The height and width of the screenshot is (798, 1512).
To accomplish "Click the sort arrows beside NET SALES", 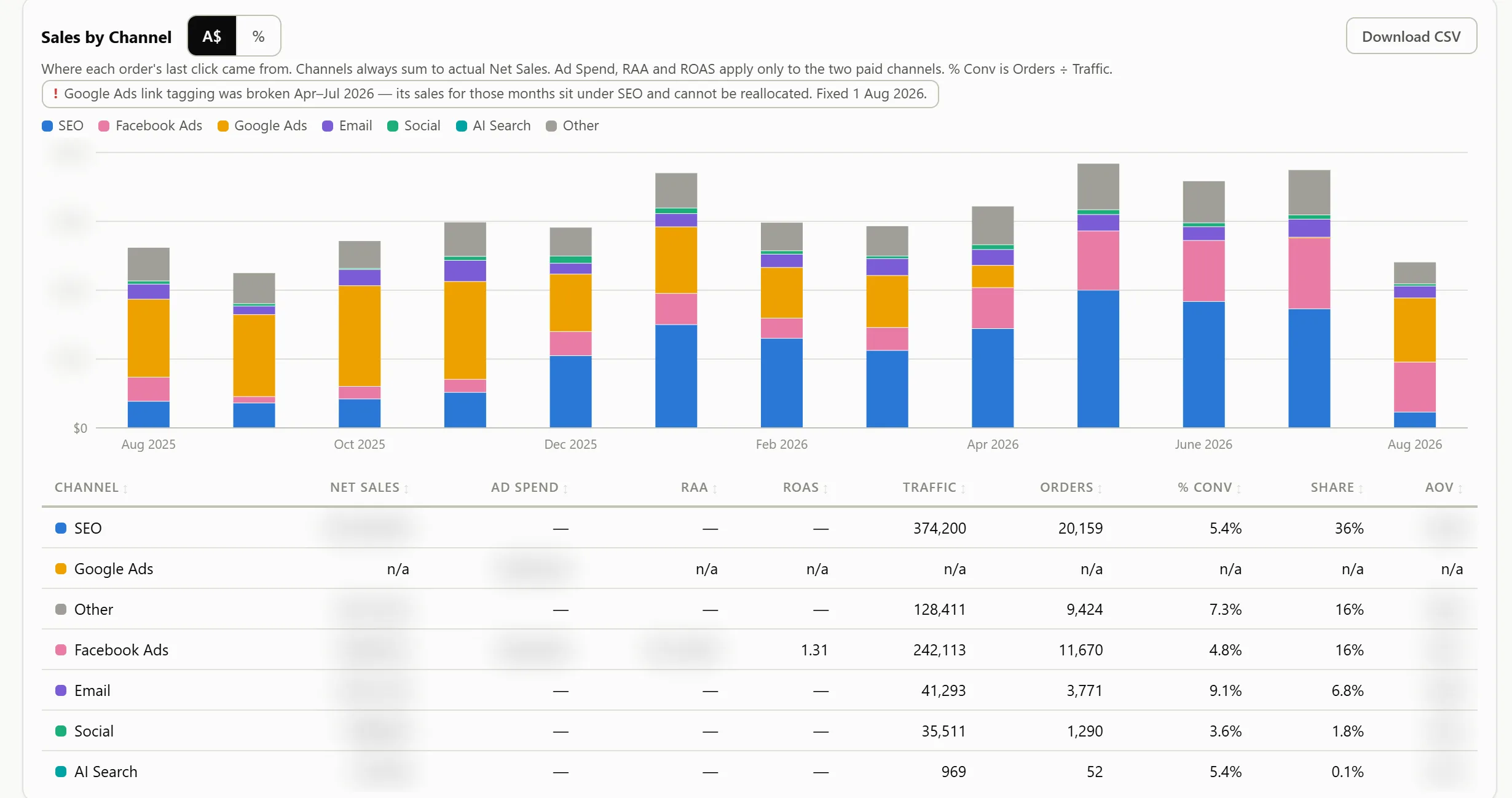I will (x=406, y=489).
